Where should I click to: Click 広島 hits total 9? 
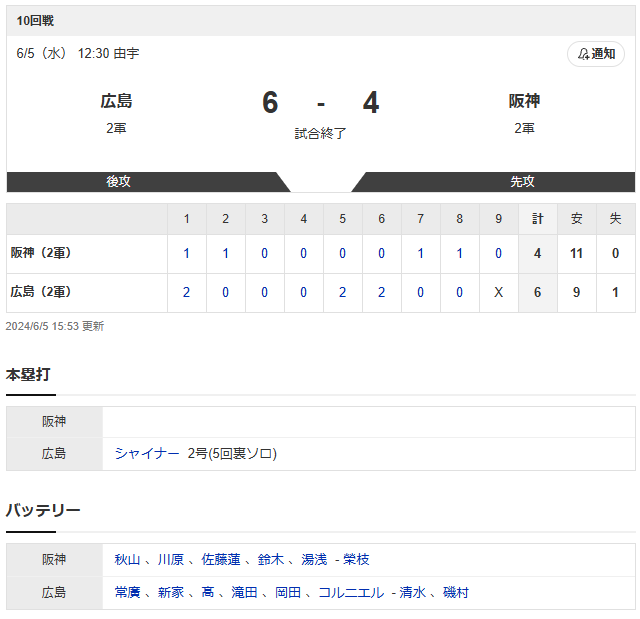click(x=576, y=293)
